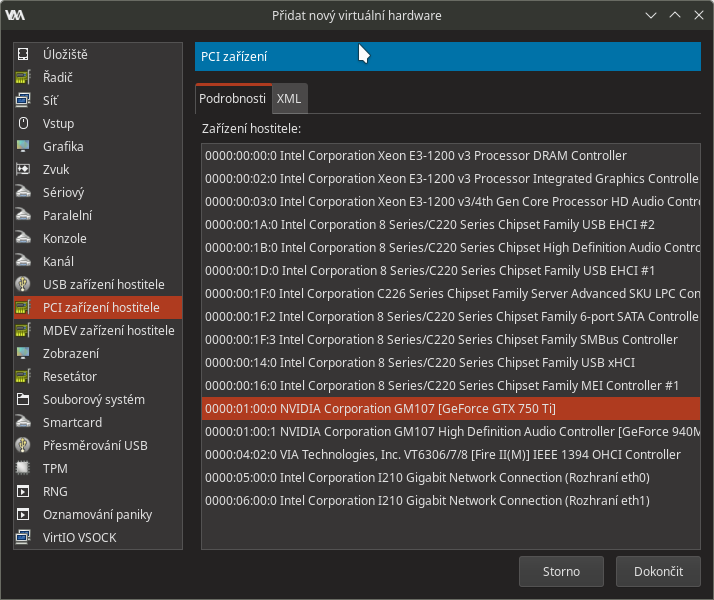Pick the High Definition Audio 0000:00:1B:0 row

tap(451, 248)
